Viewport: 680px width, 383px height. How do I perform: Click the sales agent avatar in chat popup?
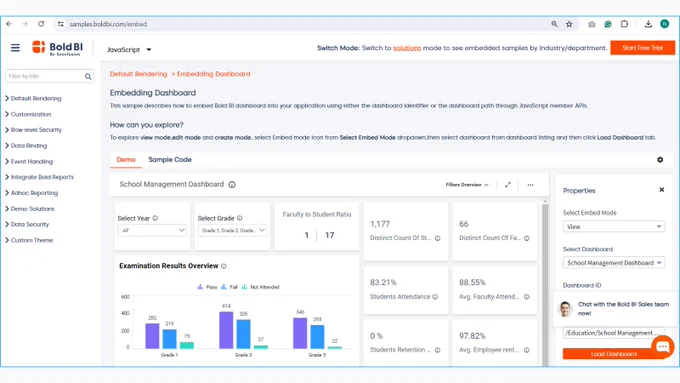[x=565, y=309]
